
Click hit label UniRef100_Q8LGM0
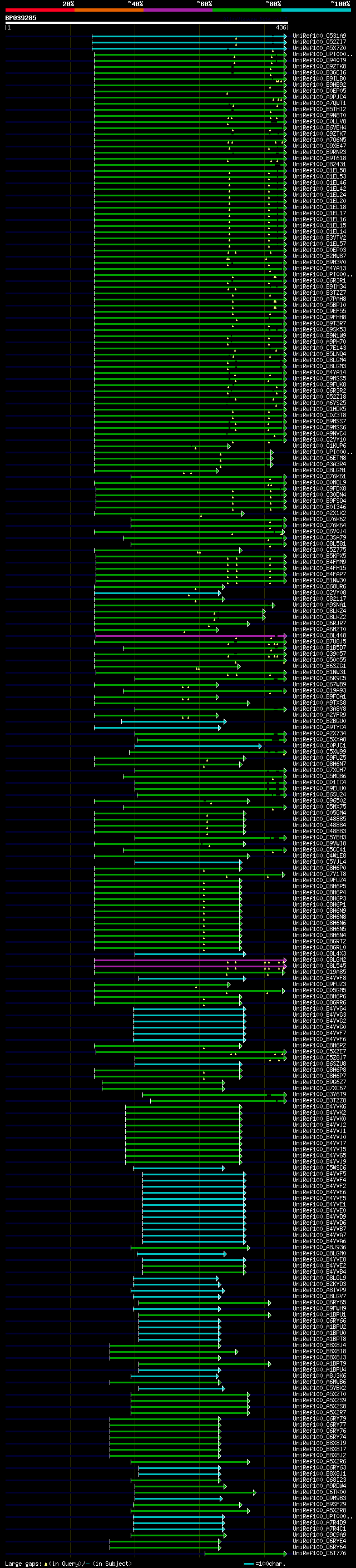319,1253
